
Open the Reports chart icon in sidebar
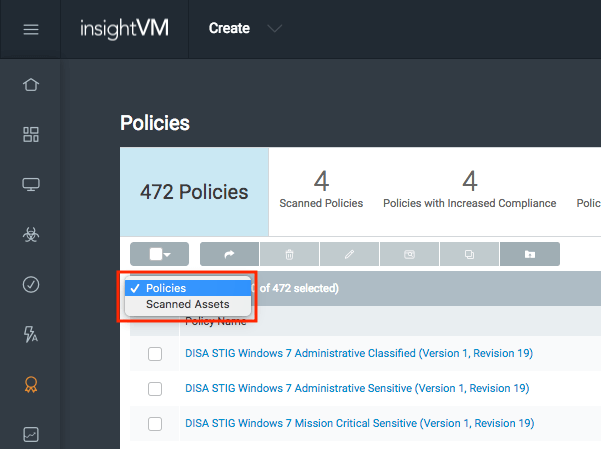(x=30, y=434)
